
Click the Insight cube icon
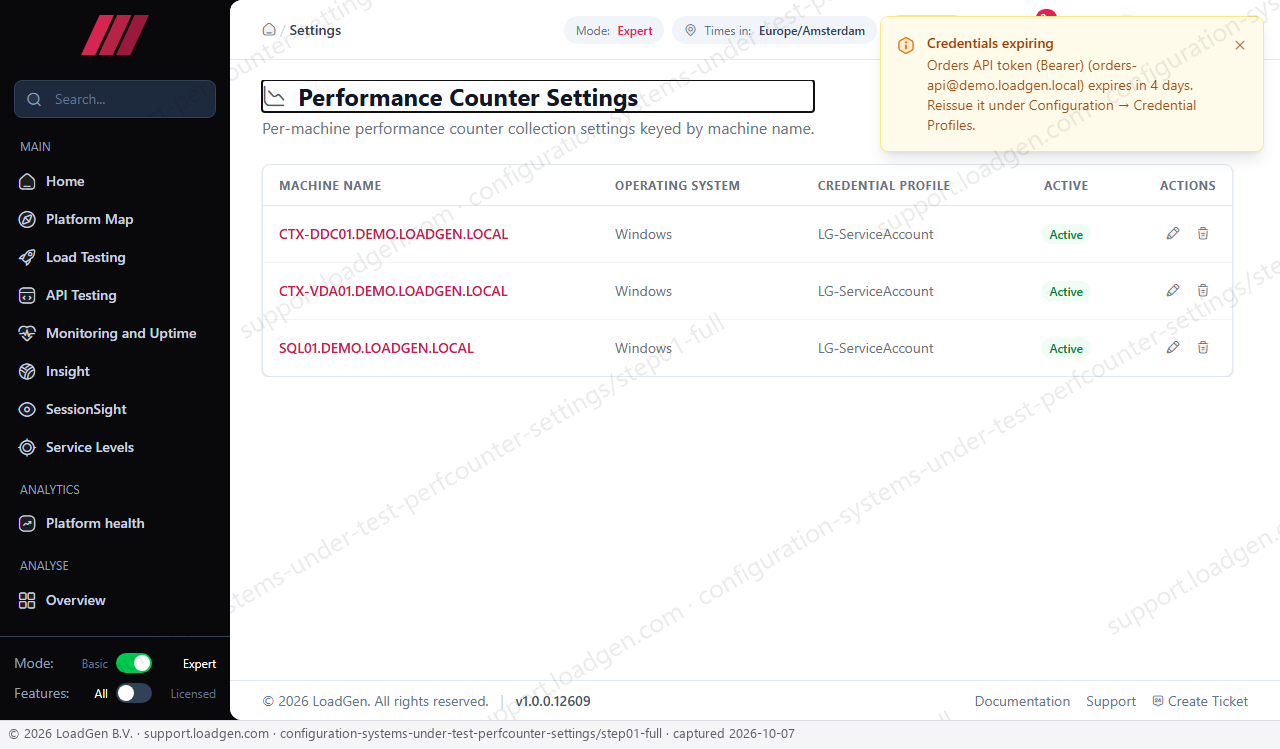tap(27, 371)
